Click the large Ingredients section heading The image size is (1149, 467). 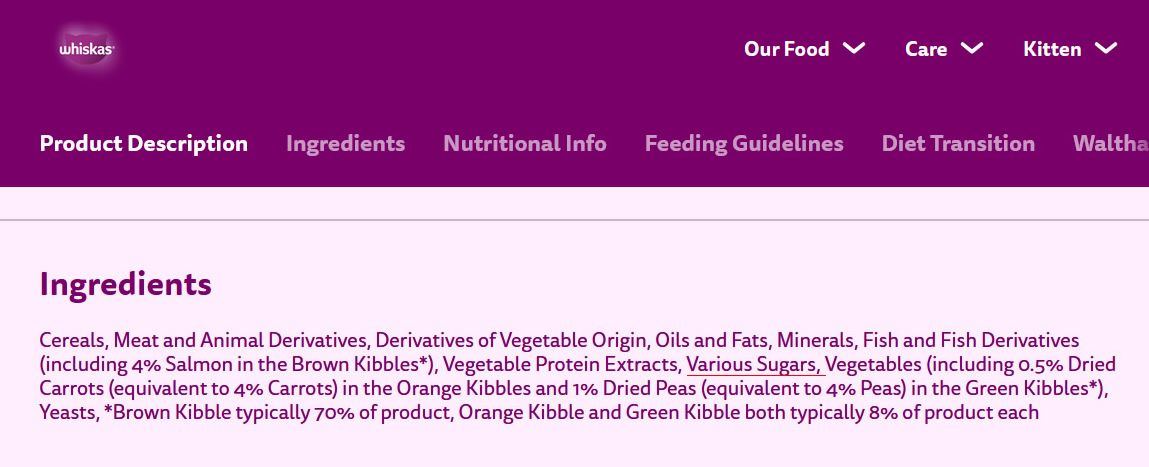tap(126, 284)
